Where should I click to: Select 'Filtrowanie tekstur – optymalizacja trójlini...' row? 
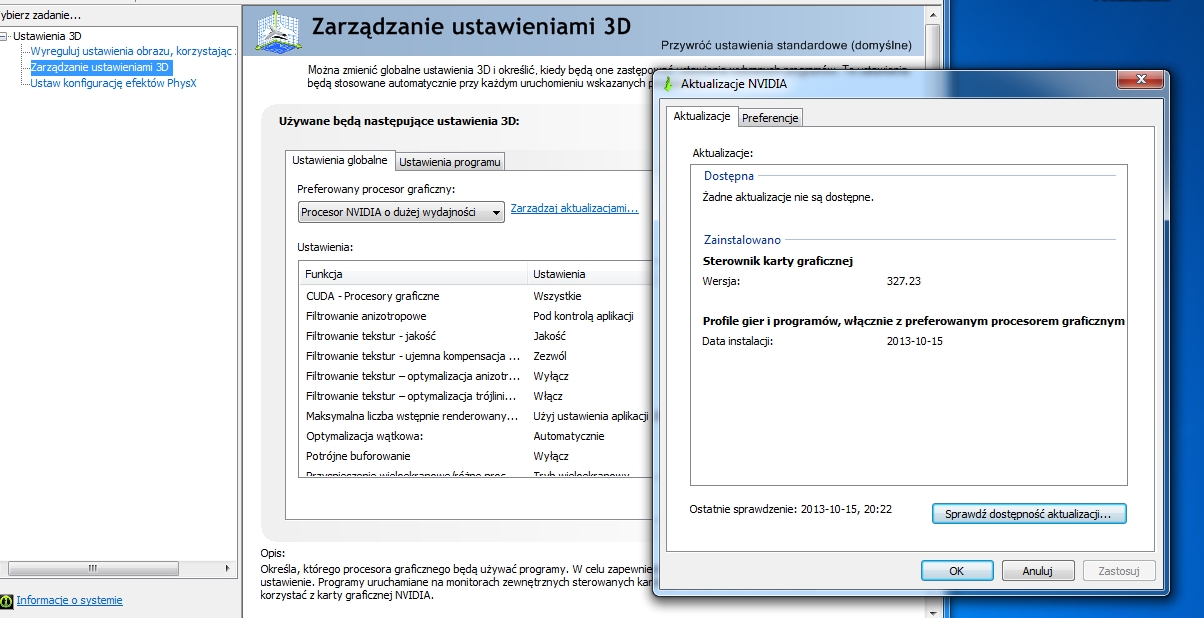point(475,396)
